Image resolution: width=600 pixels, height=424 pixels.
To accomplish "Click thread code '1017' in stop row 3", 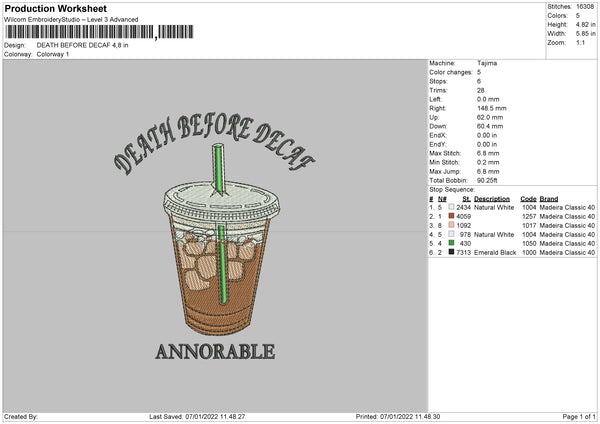I will 529,225.
